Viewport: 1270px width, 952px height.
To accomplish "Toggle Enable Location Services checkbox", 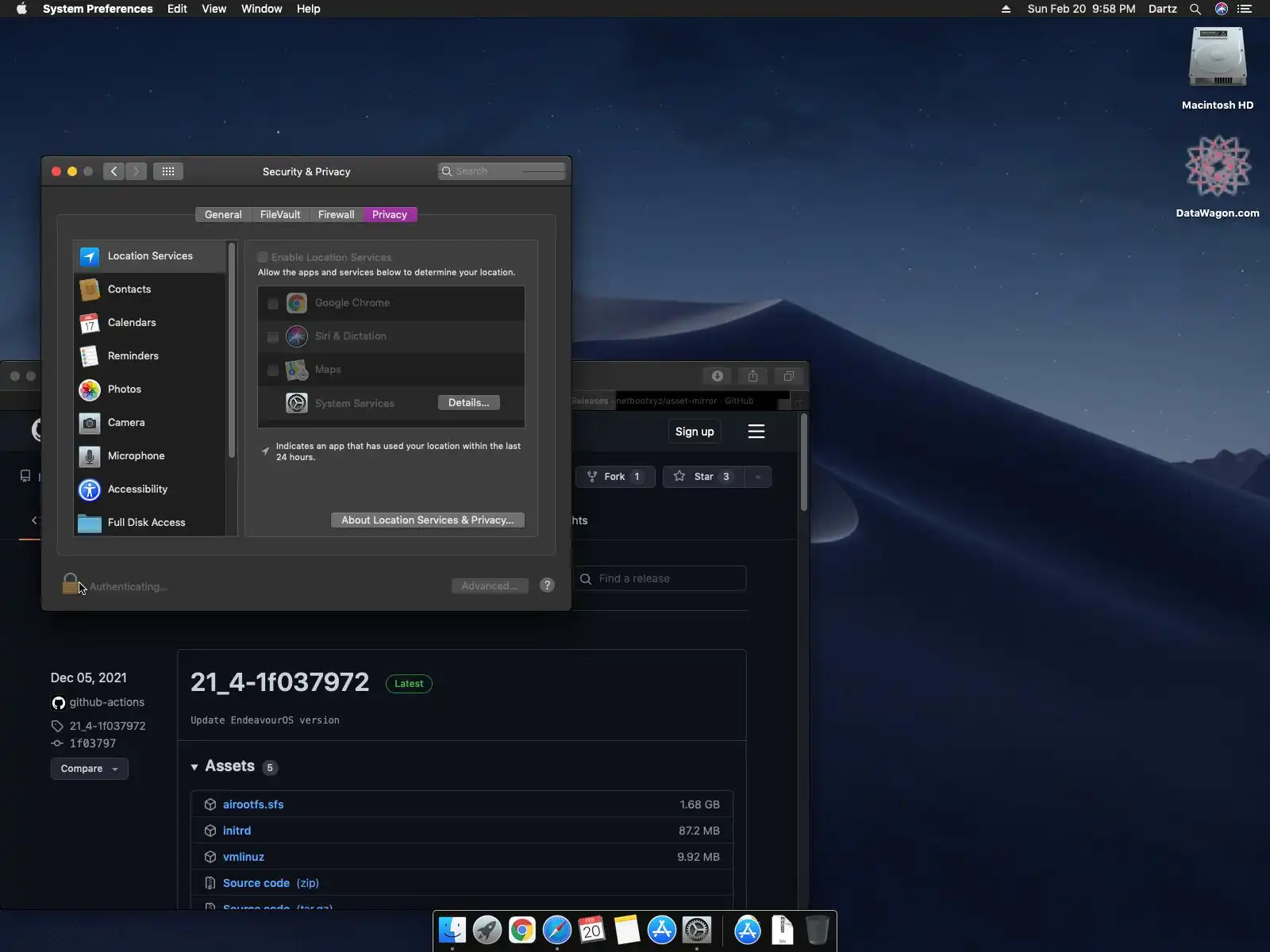I will [x=263, y=257].
